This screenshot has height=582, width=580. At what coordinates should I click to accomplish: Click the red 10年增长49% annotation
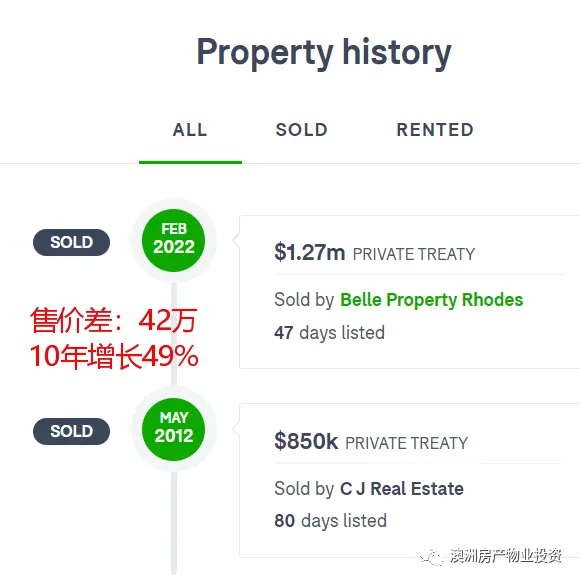coord(114,356)
